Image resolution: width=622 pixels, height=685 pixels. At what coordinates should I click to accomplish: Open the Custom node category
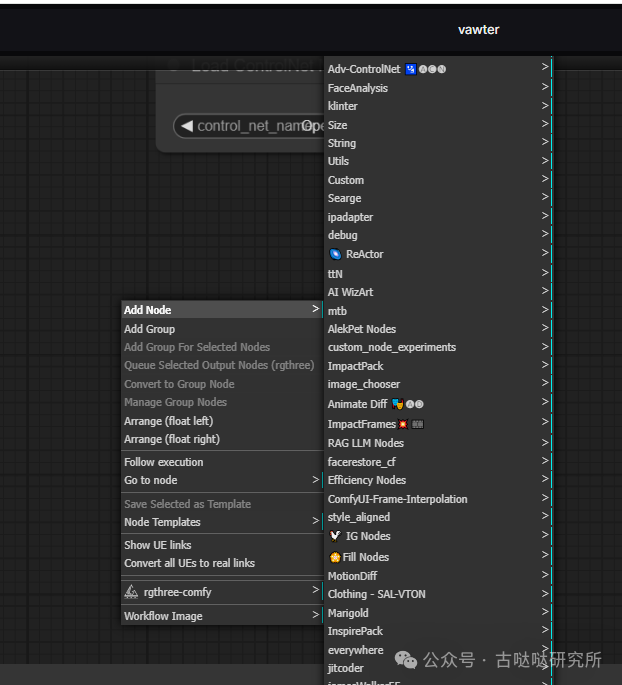click(x=438, y=180)
